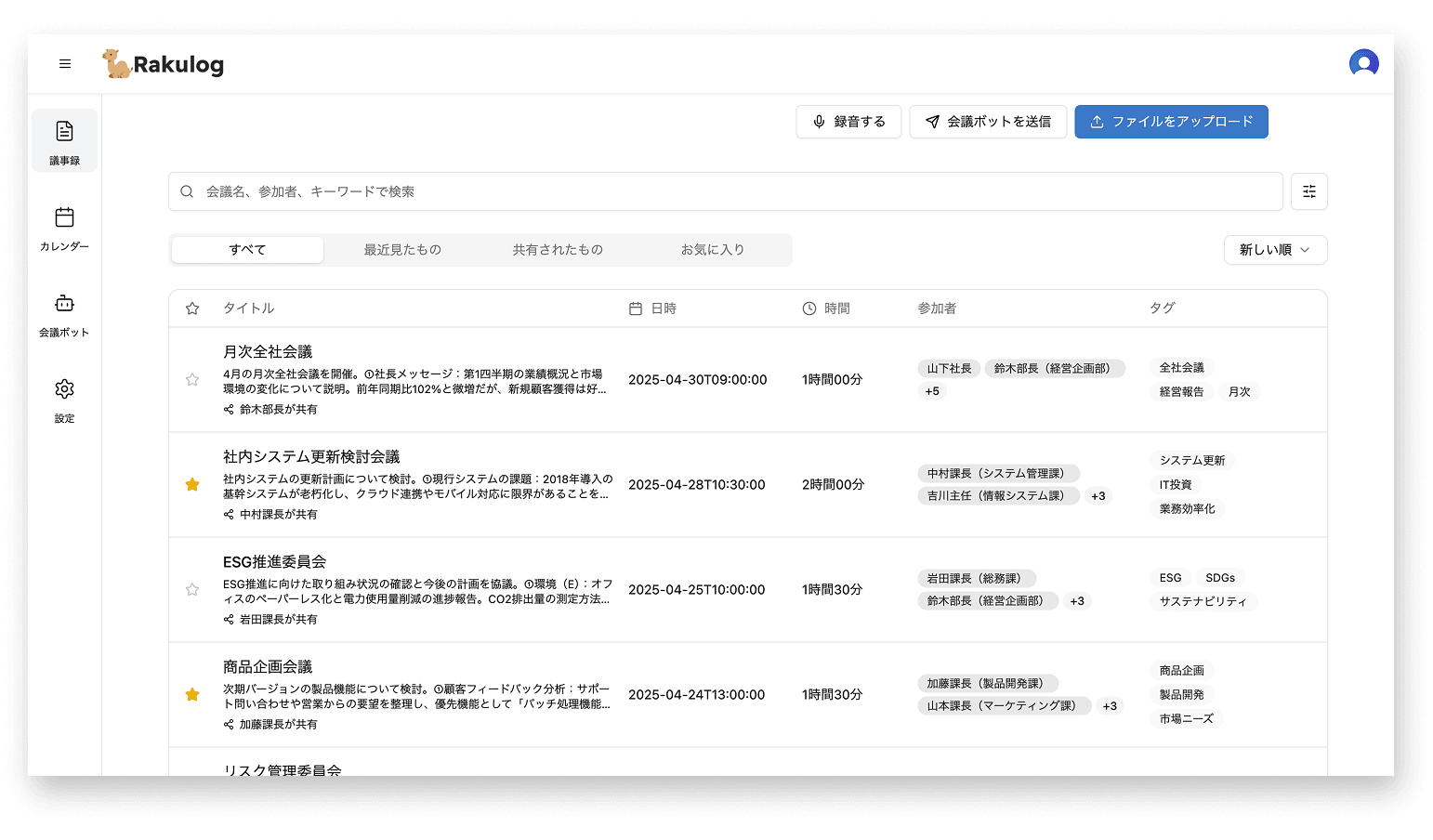Switch to the 共有されたもの tab
Image resolution: width=1433 pixels, height=840 pixels.
[x=558, y=249]
